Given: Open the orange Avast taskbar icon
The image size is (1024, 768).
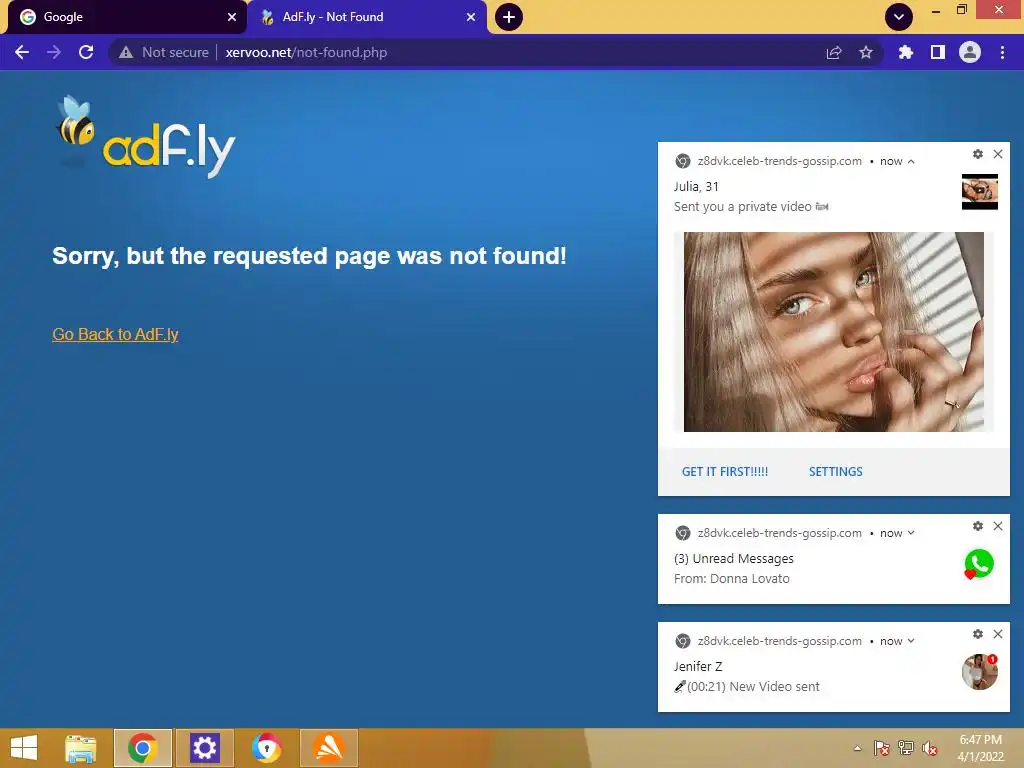Looking at the screenshot, I should pos(328,748).
